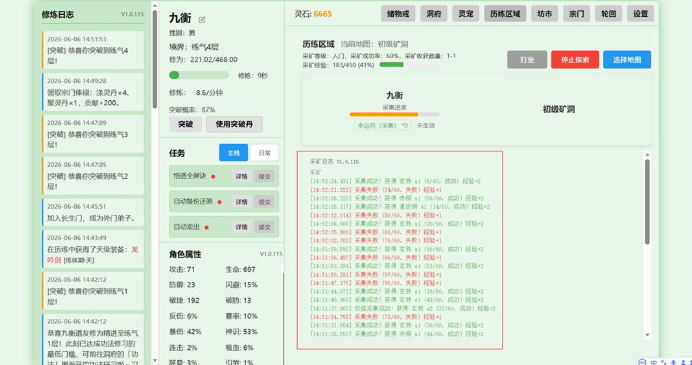This screenshot has width=692, height=365.
Task: Click 提交 for the 自动卖出 task
Action: click(x=264, y=227)
